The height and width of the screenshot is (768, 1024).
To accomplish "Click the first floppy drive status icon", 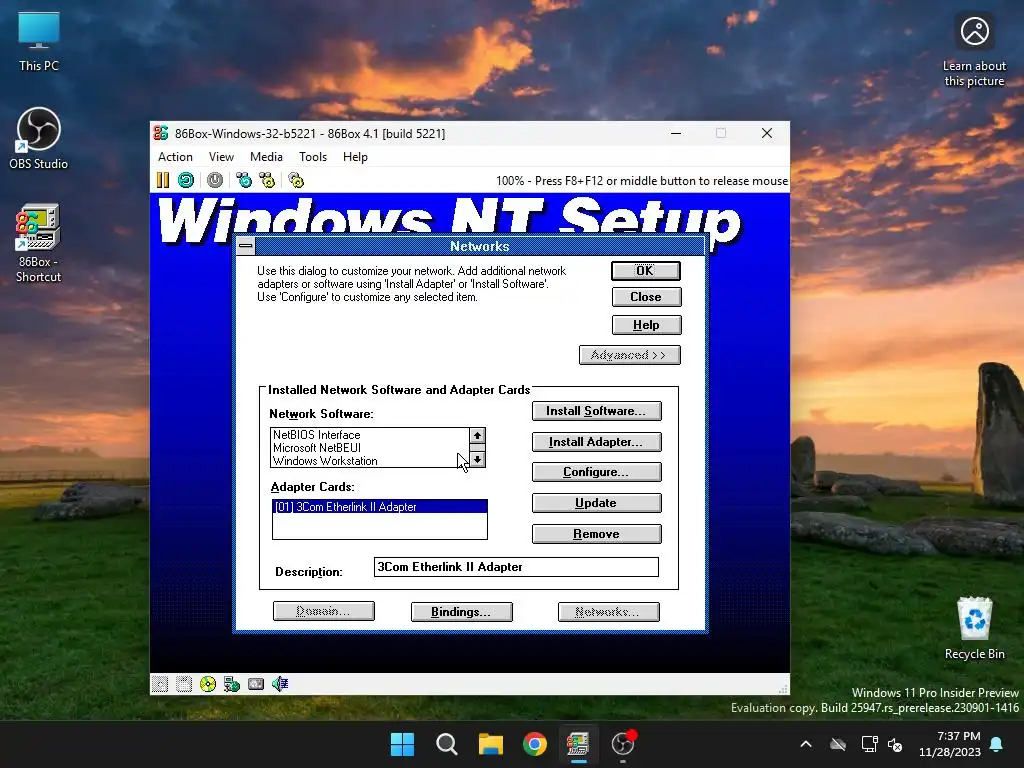I will point(160,684).
